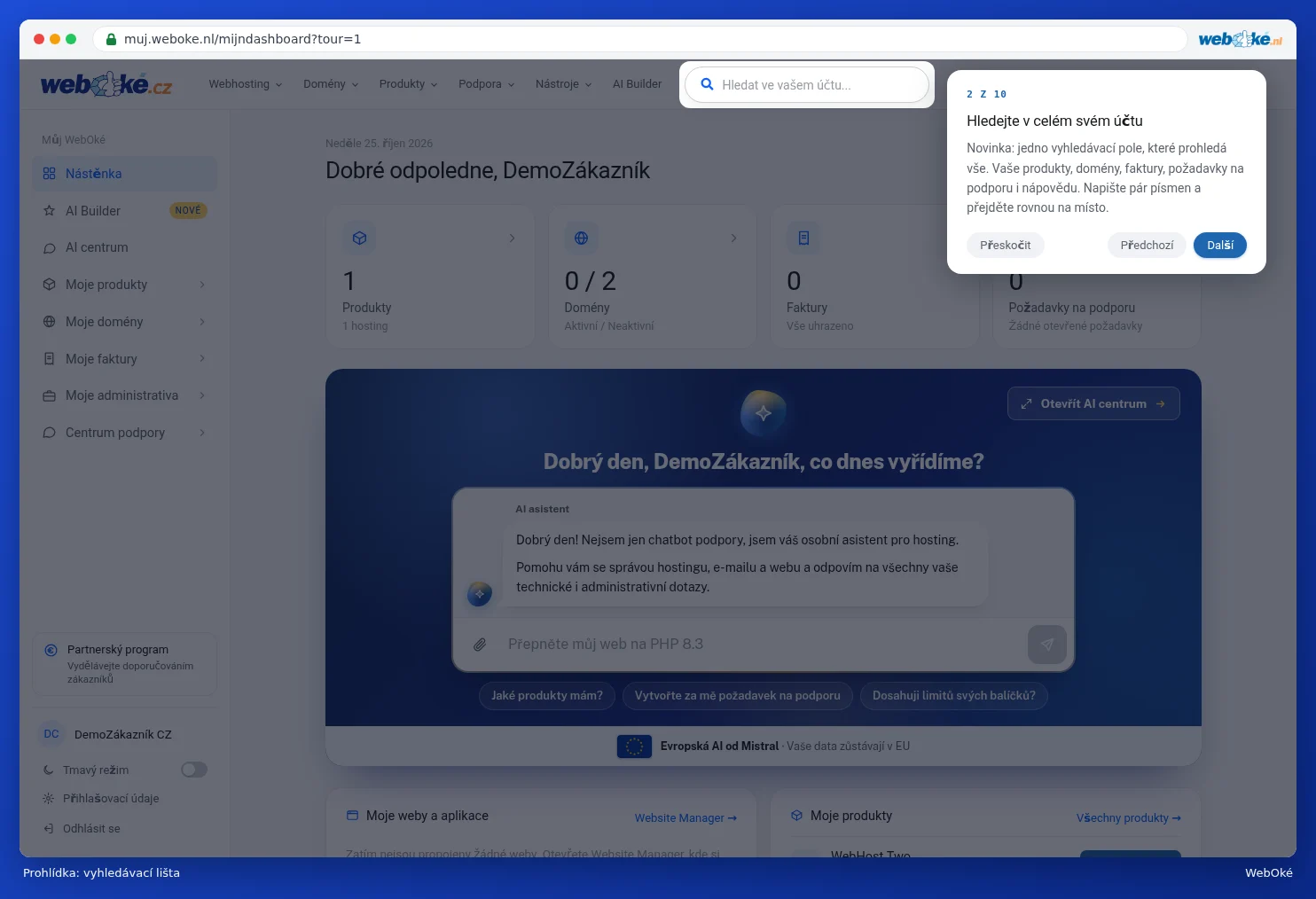The image size is (1316, 899).
Task: Click the Moje faktury document icon
Action: point(50,359)
